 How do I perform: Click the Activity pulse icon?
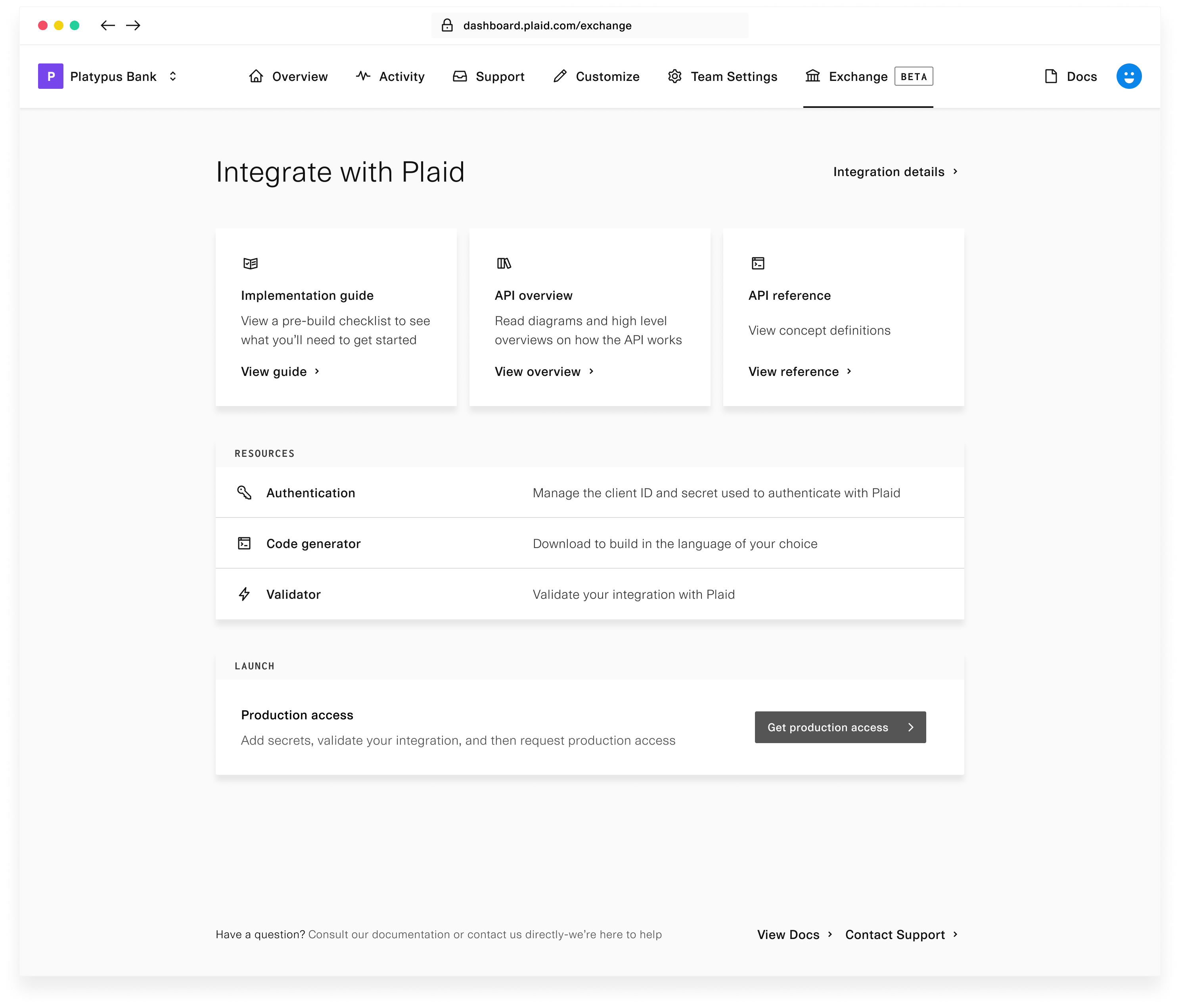[363, 76]
